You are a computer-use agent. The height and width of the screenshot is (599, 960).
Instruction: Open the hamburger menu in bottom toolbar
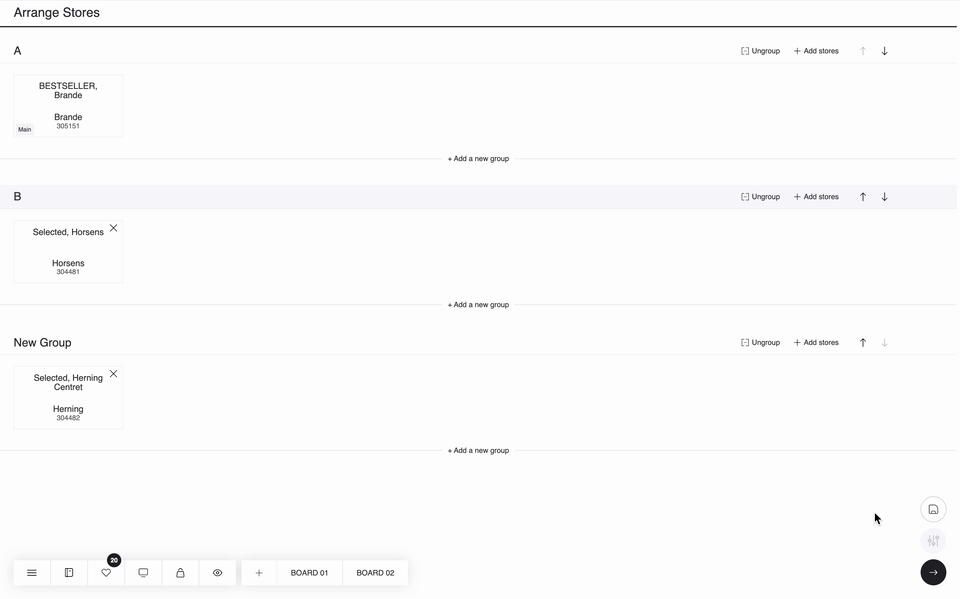(32, 573)
